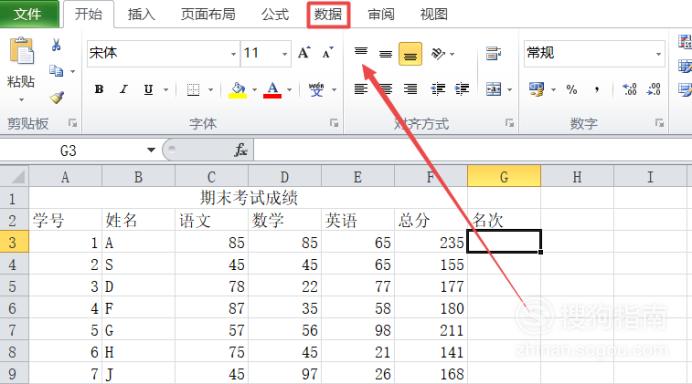Increase font size with large A
This screenshot has height=384, width=692.
[x=304, y=53]
